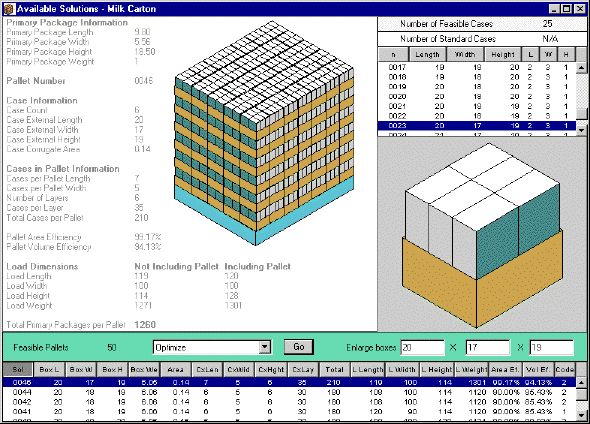
Task: Select case row 0020
Action: tap(477, 97)
